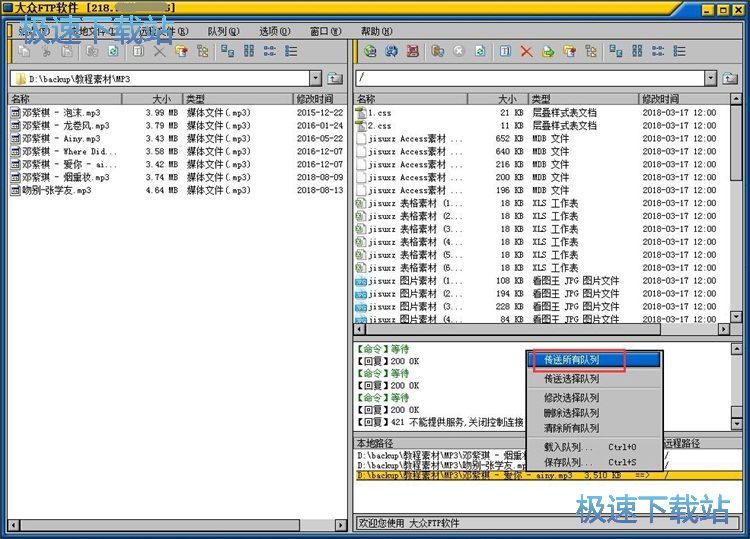Image resolution: width=750 pixels, height=539 pixels.
Task: Open the 队列(Q) menu
Action: tap(223, 32)
